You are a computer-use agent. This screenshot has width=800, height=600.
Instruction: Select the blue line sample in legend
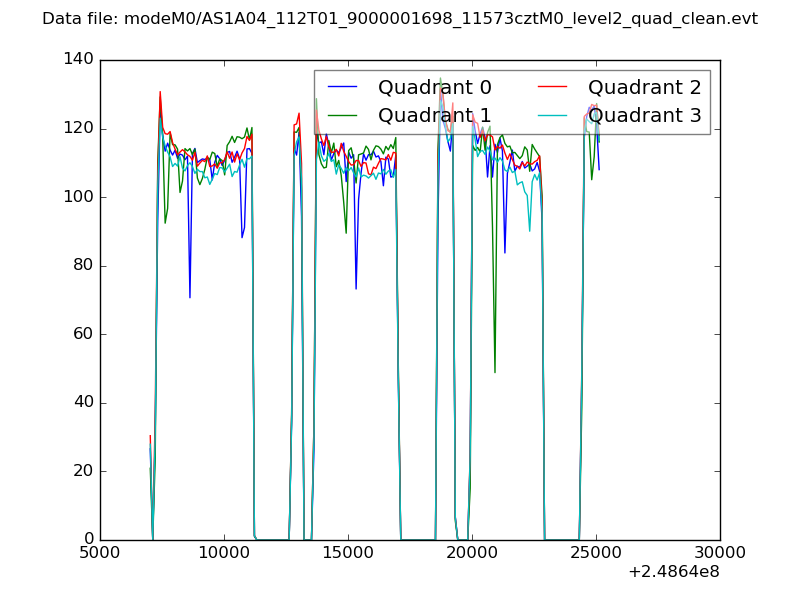(342, 88)
